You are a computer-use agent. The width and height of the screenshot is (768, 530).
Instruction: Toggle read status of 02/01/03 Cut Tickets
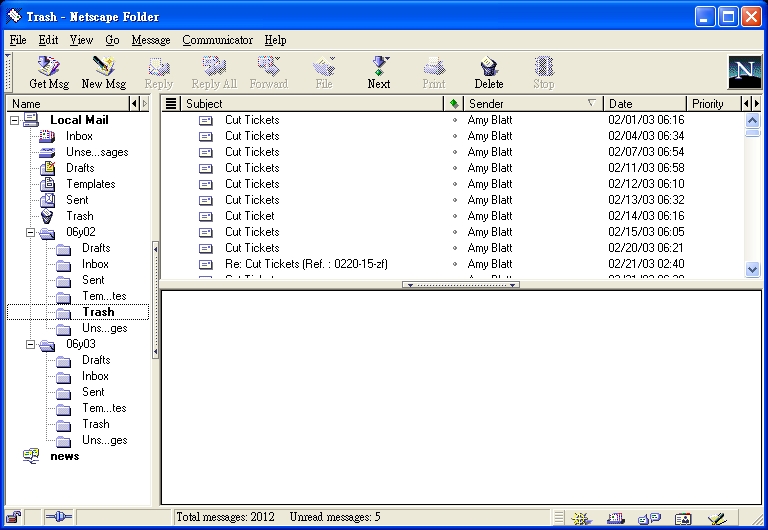[455, 120]
